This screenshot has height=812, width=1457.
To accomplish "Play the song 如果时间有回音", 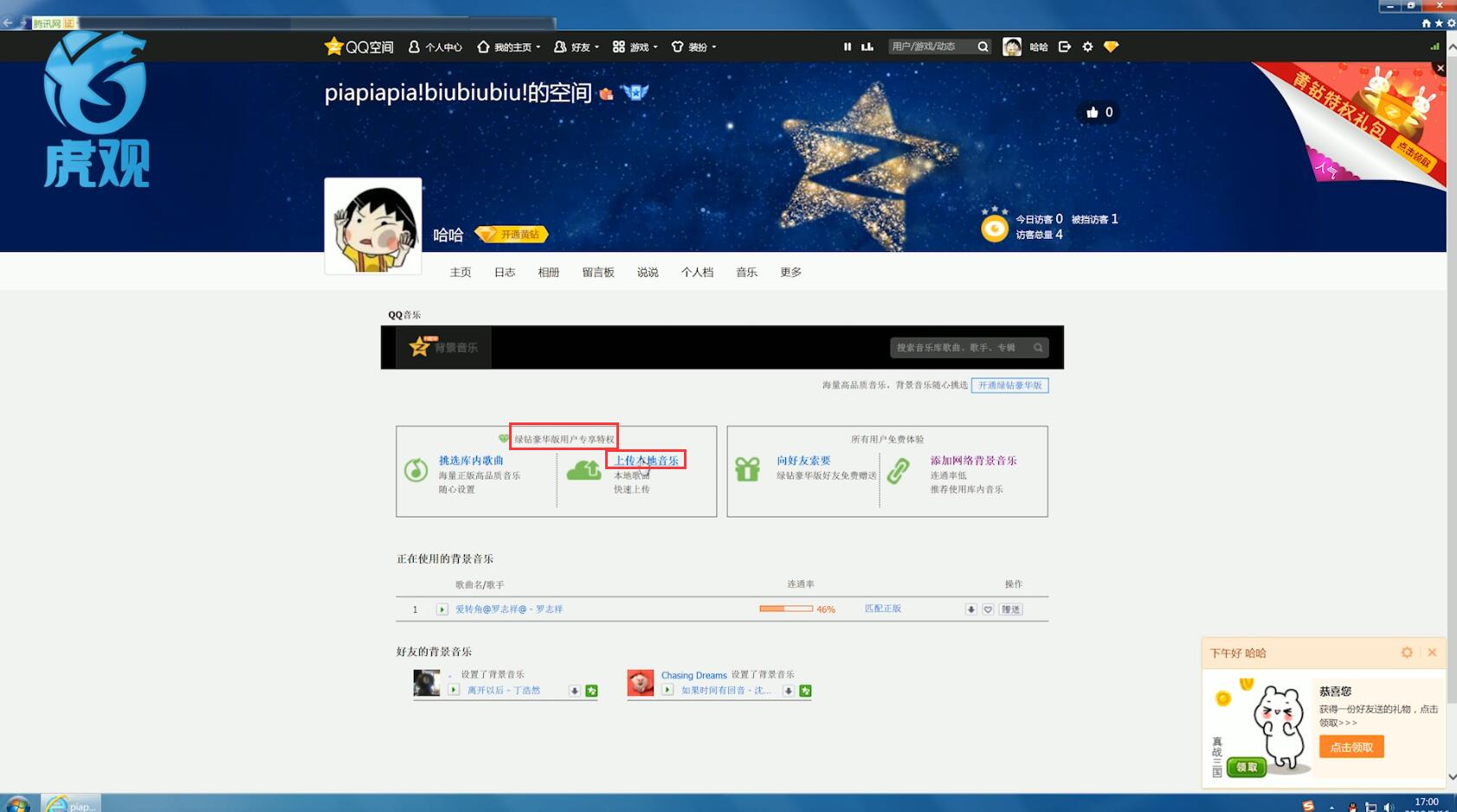I will click(667, 690).
